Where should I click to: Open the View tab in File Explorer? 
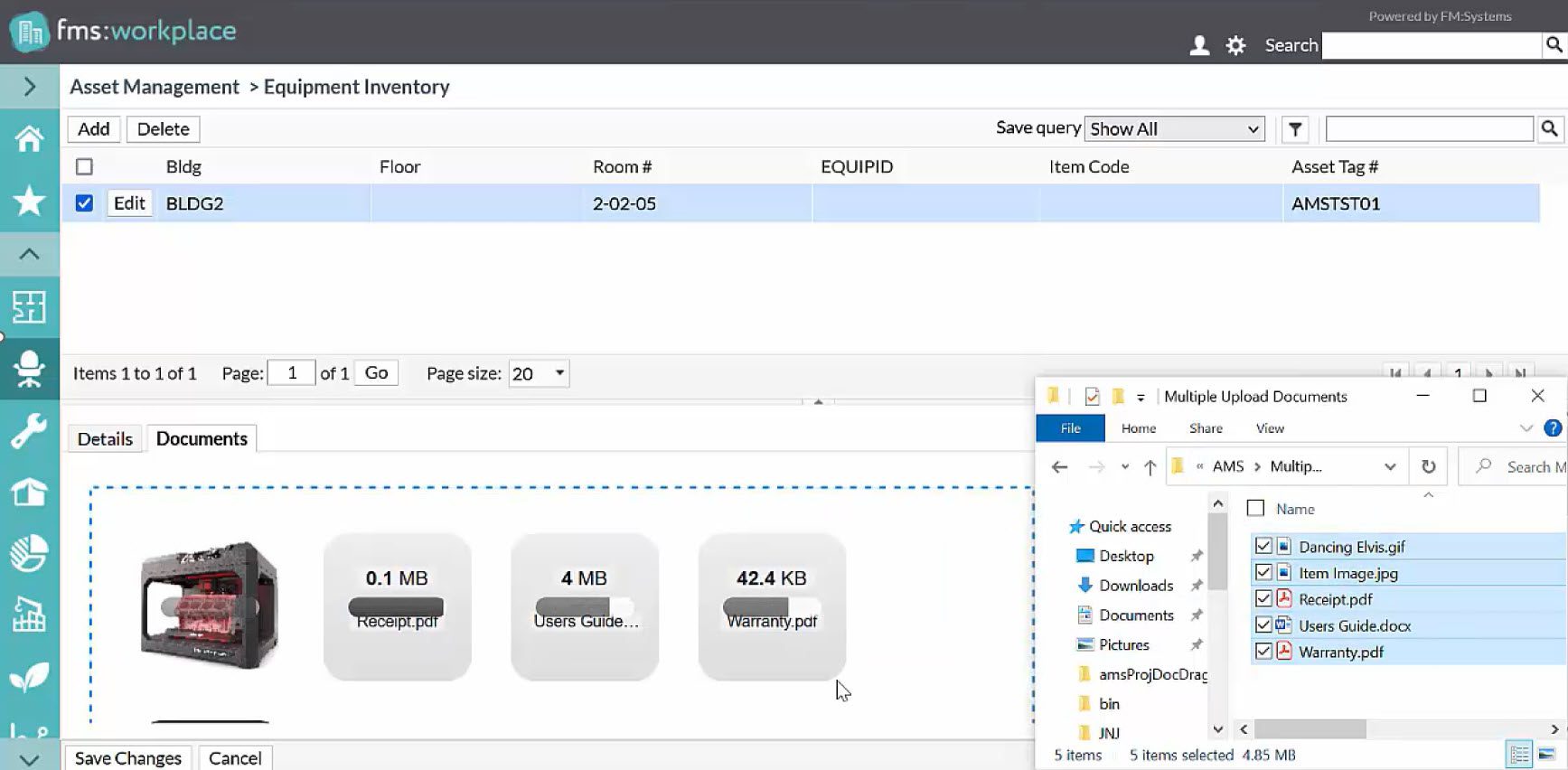tap(1269, 428)
